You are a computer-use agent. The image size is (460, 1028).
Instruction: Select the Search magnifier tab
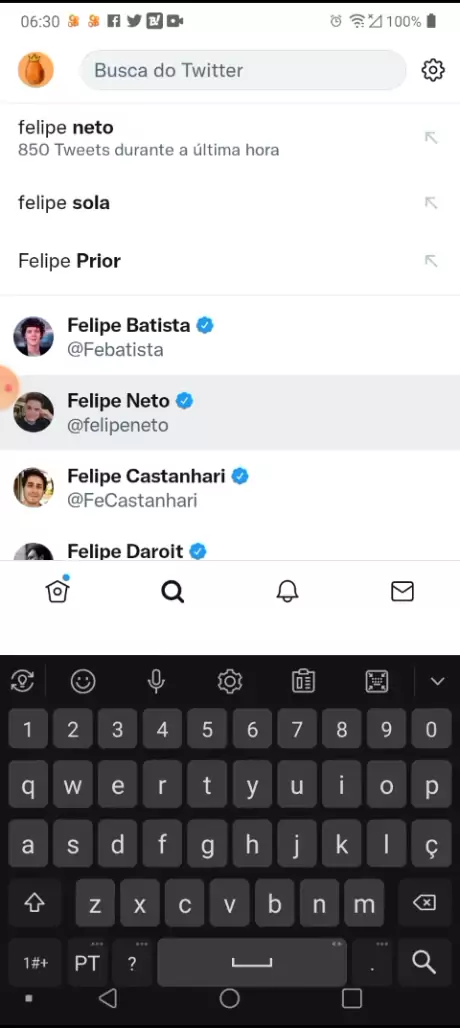click(x=172, y=591)
